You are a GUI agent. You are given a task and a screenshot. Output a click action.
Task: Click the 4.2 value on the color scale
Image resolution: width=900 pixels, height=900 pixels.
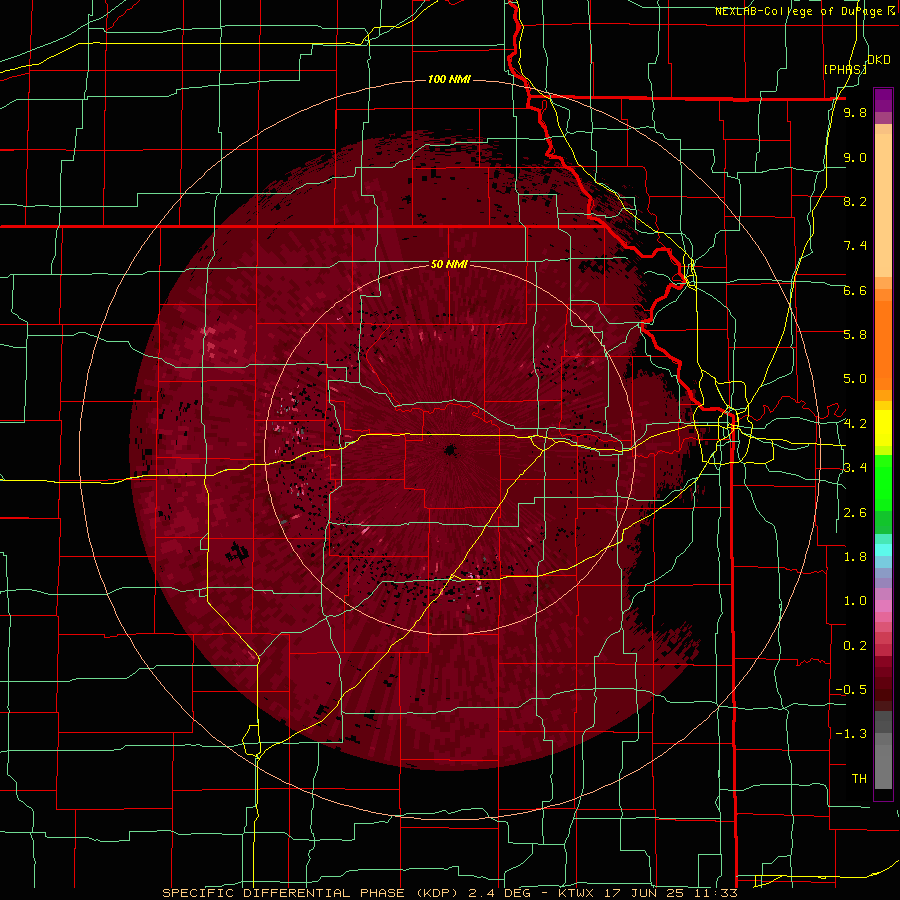(855, 424)
